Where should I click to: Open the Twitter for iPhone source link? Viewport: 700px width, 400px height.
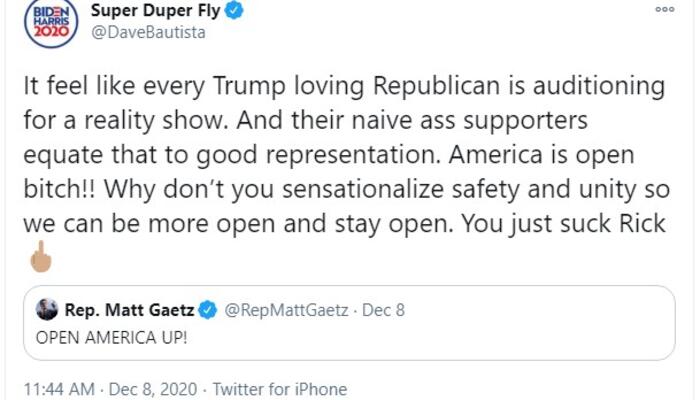coord(280,389)
